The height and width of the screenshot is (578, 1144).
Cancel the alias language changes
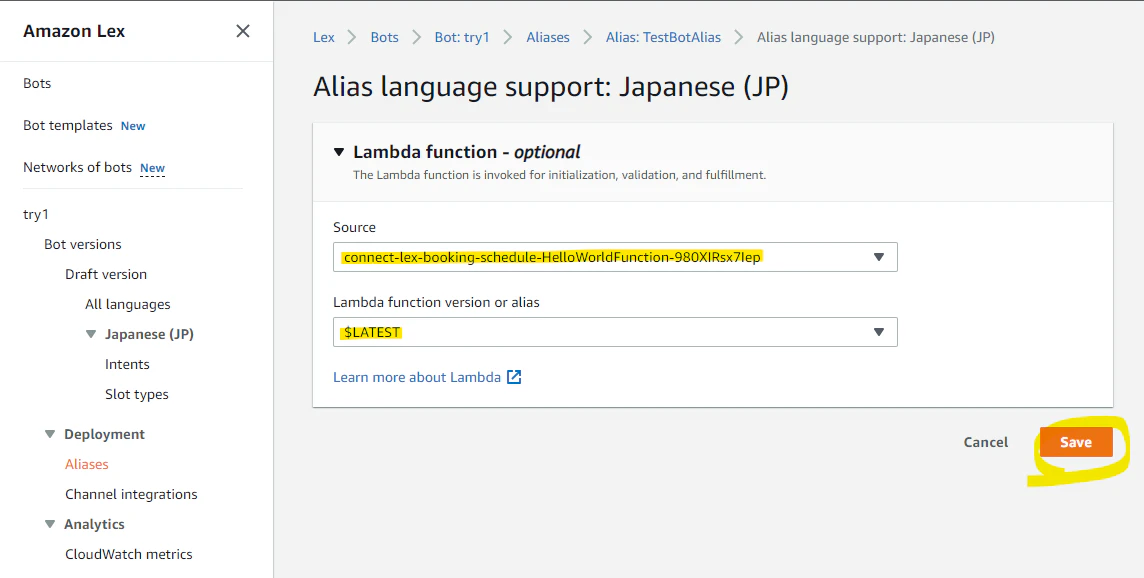point(986,442)
